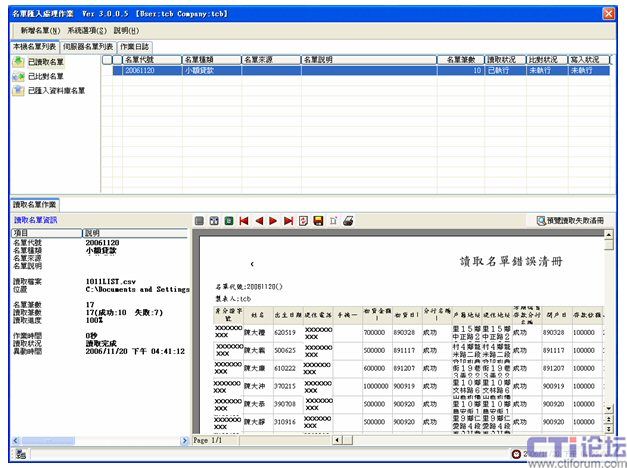Click 預覽讀取失敗清冊 button

570,220
